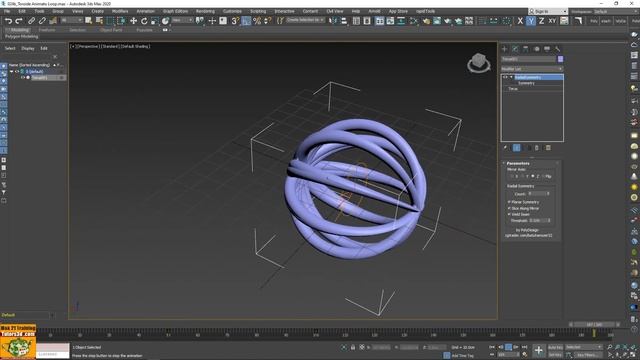Open the Rendering menu

tap(205, 11)
